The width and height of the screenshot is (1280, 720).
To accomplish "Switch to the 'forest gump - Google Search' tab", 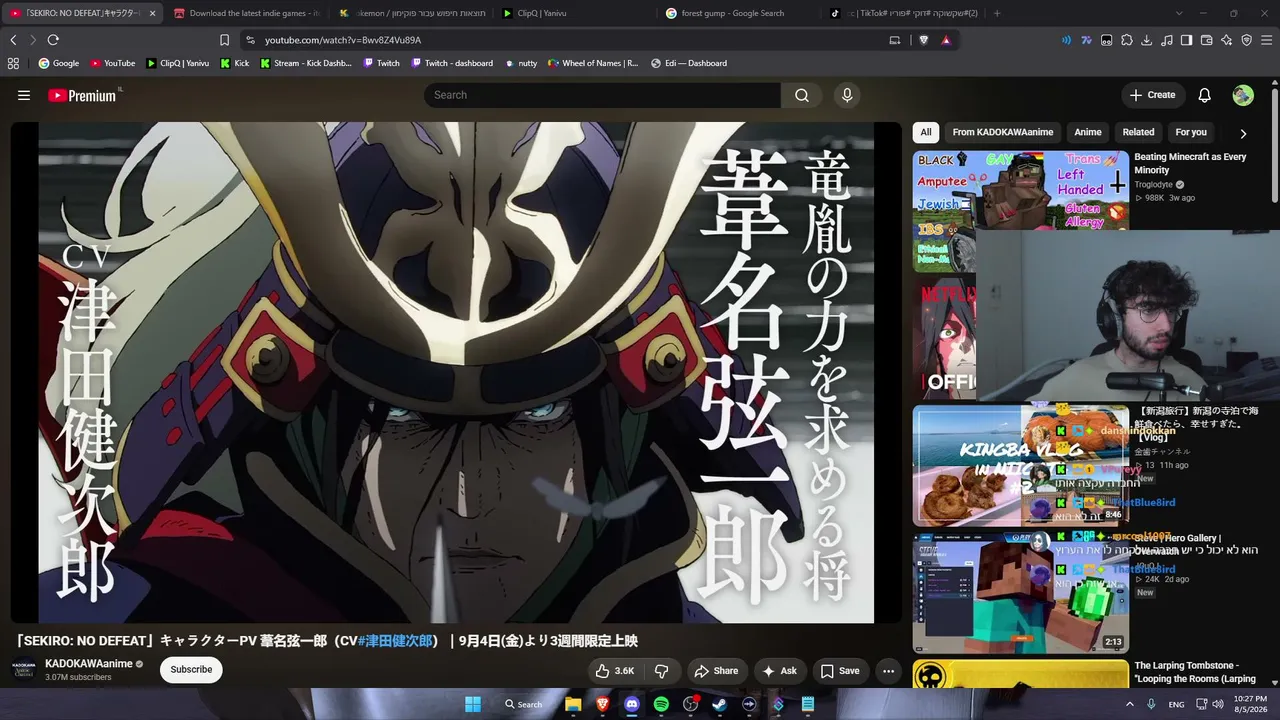I will pyautogui.click(x=736, y=13).
